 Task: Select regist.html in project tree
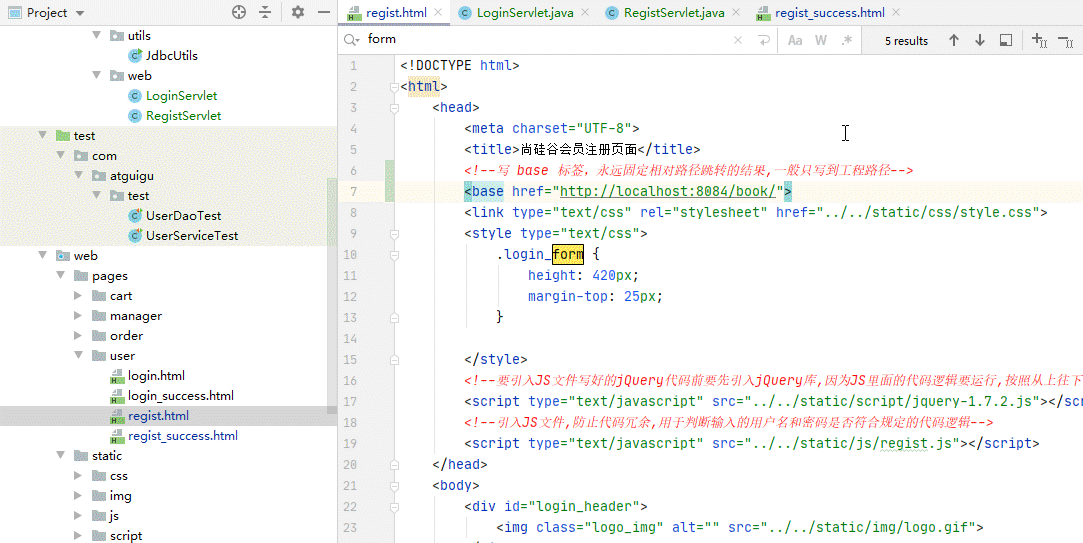coord(158,416)
